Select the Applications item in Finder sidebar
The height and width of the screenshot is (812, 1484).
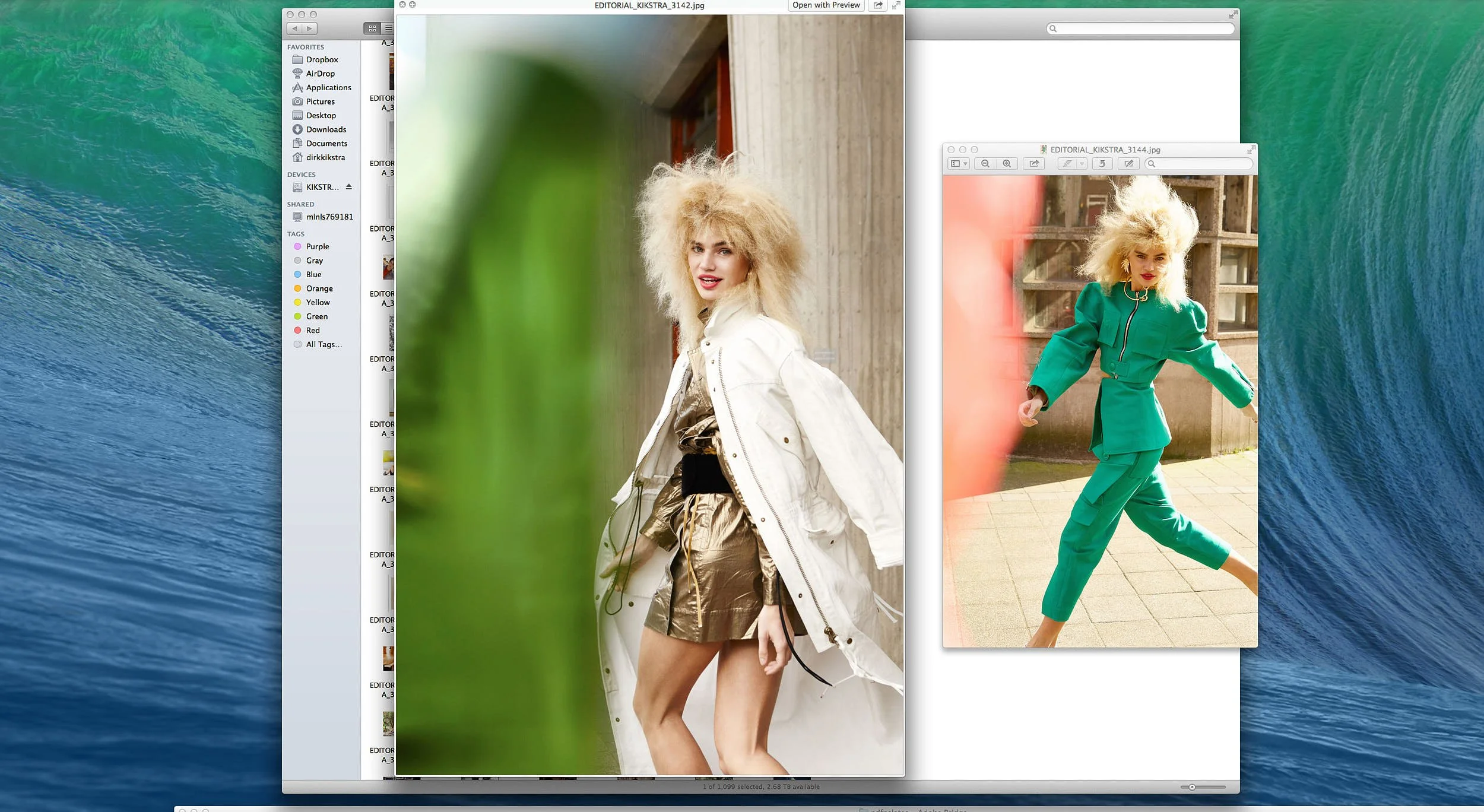pos(328,87)
